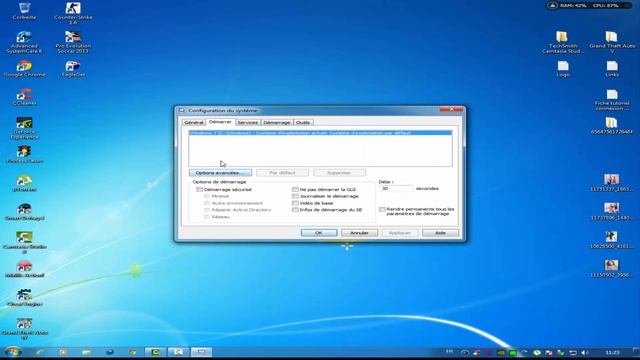Viewport: 640px width, 360px height.
Task: Open the Logo file on desktop
Action: (x=563, y=69)
